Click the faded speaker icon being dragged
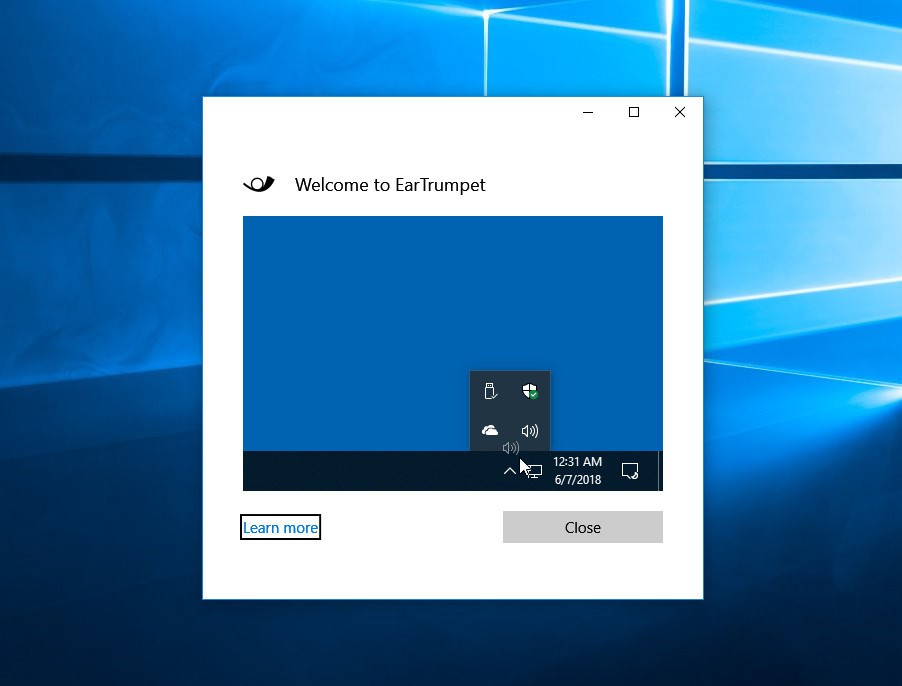 coord(511,447)
